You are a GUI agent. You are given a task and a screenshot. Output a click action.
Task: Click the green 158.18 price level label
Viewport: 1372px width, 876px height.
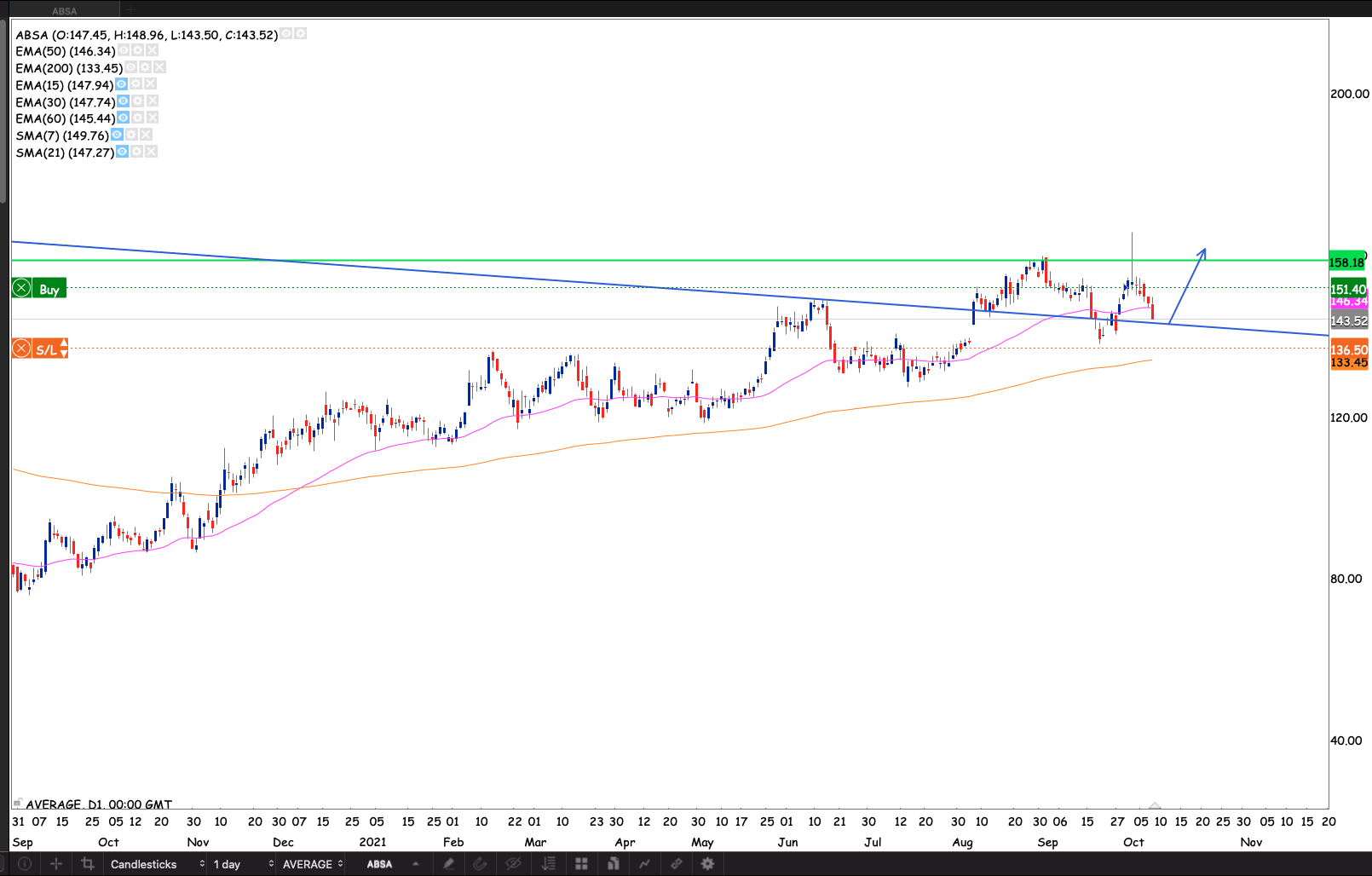click(1347, 262)
